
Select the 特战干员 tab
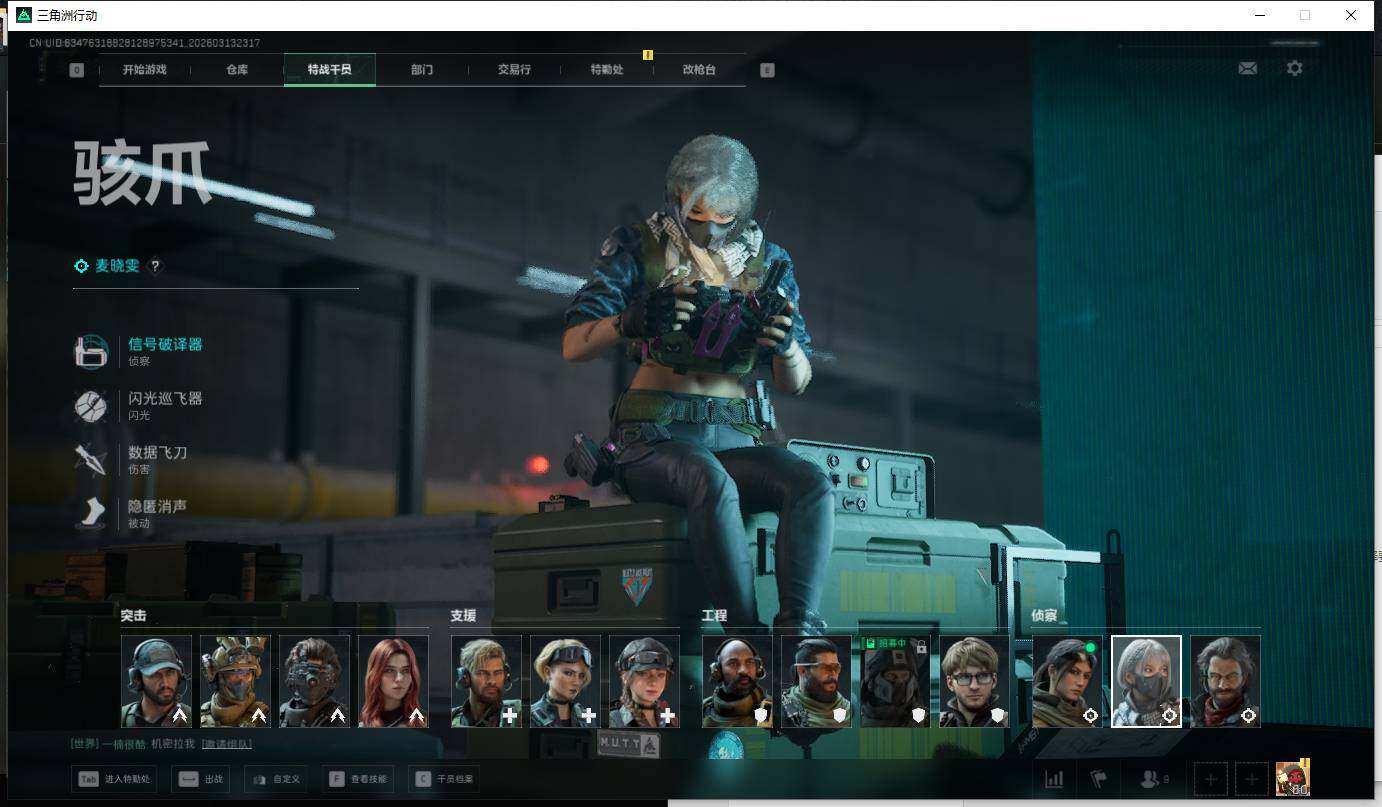(x=330, y=70)
